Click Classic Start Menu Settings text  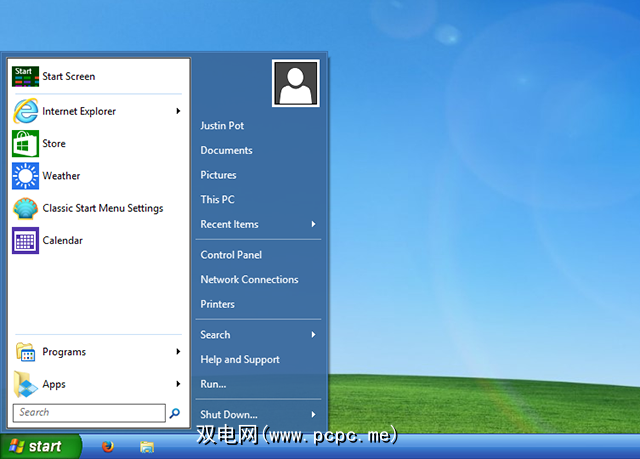(x=103, y=208)
